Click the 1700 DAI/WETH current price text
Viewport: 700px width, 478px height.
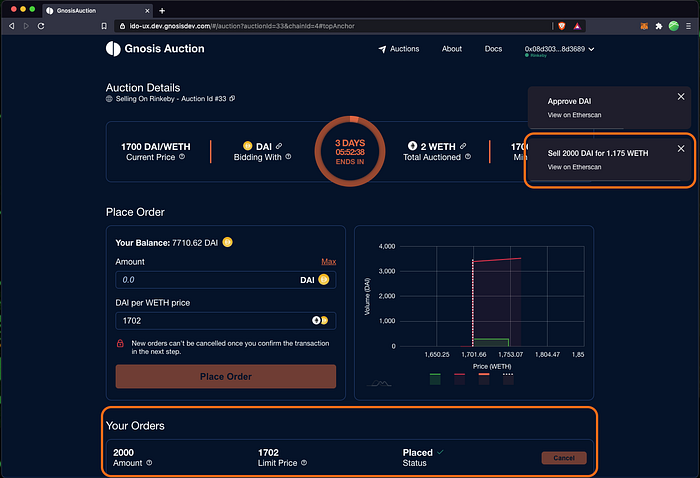(x=155, y=146)
